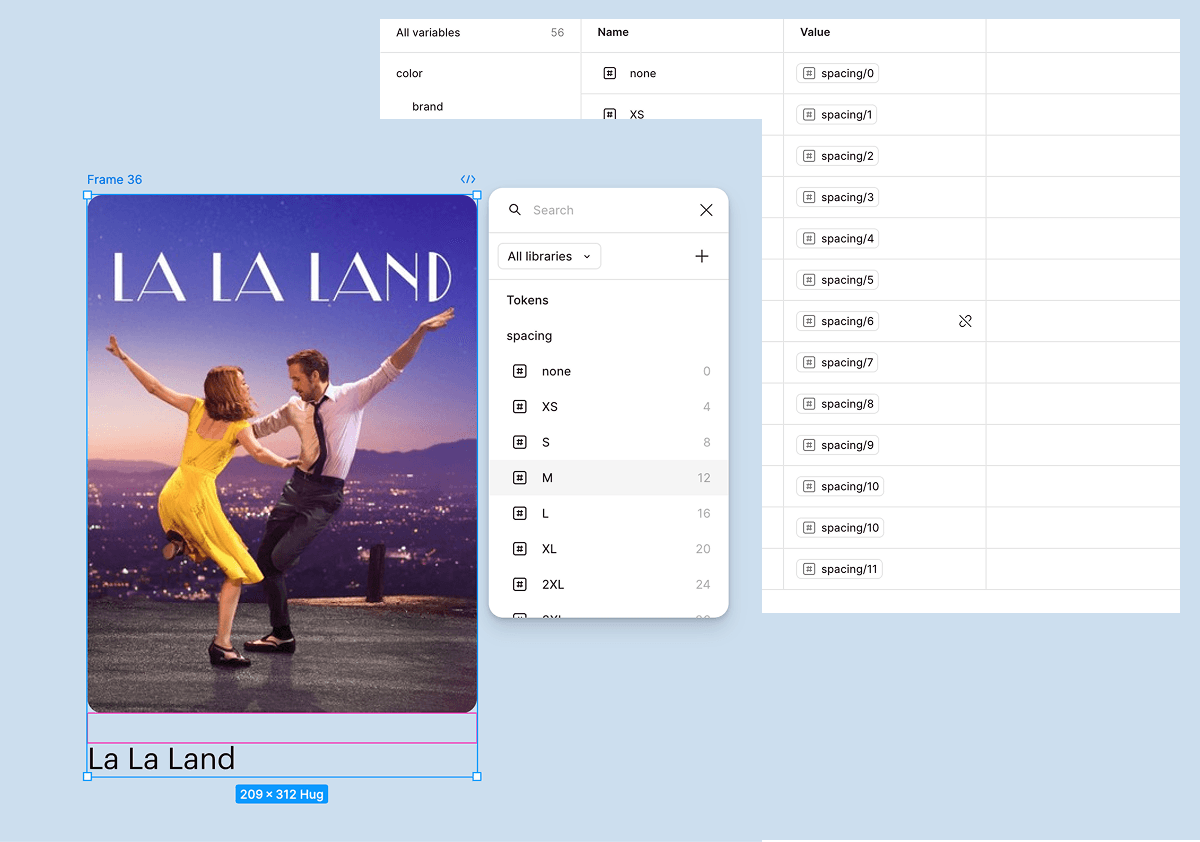Open the dev mode code icon on frame
This screenshot has height=842, width=1200.
coord(468,180)
